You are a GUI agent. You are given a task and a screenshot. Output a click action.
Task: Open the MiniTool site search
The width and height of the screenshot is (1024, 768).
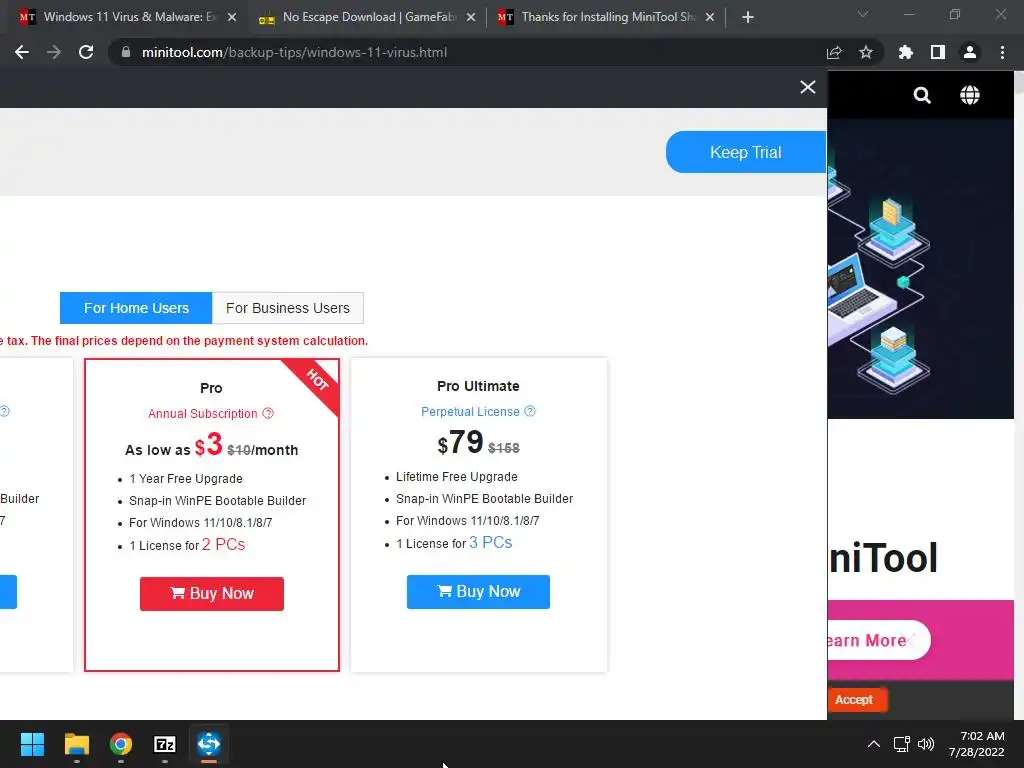tap(921, 95)
